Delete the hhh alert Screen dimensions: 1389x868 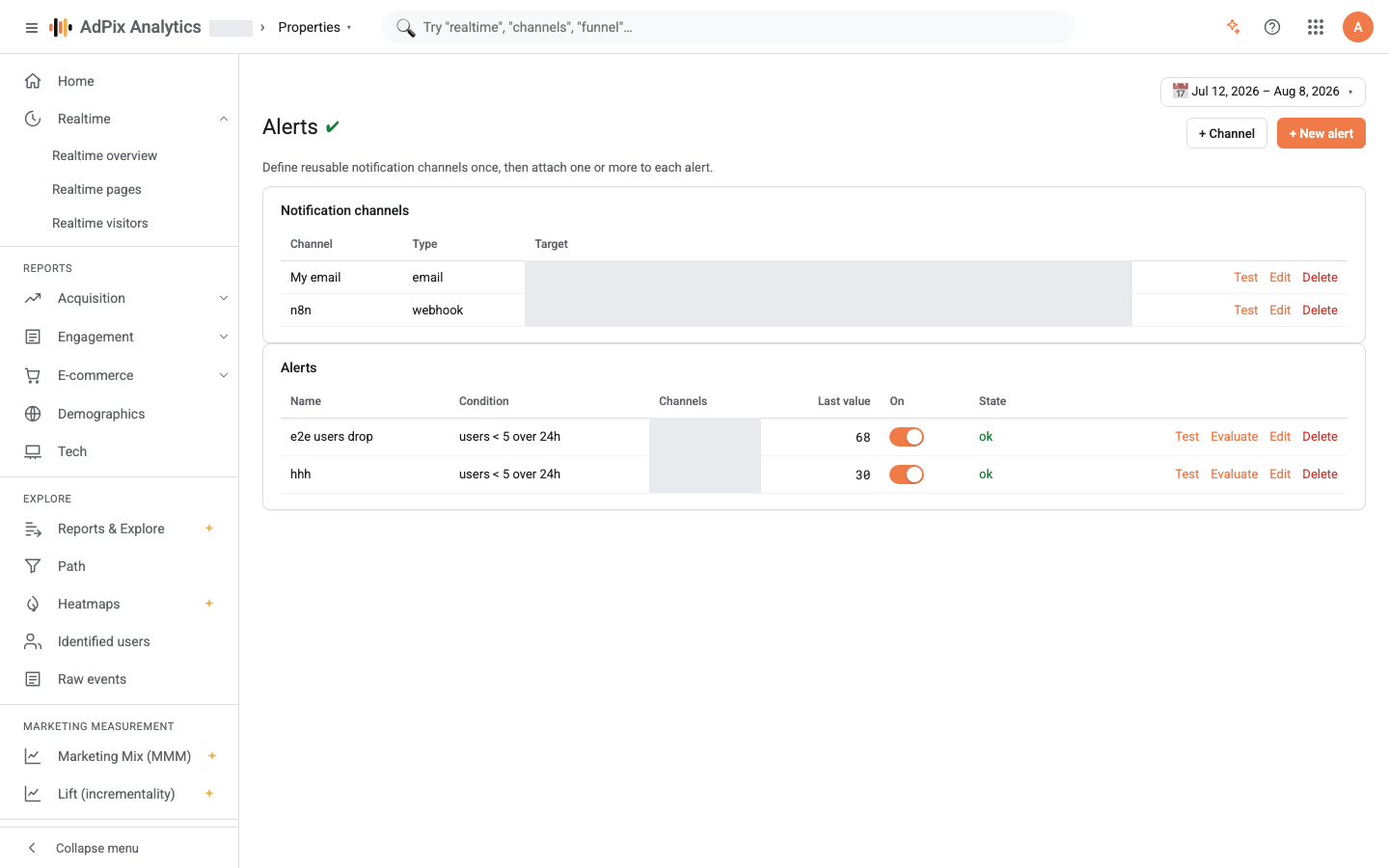pyautogui.click(x=1320, y=475)
